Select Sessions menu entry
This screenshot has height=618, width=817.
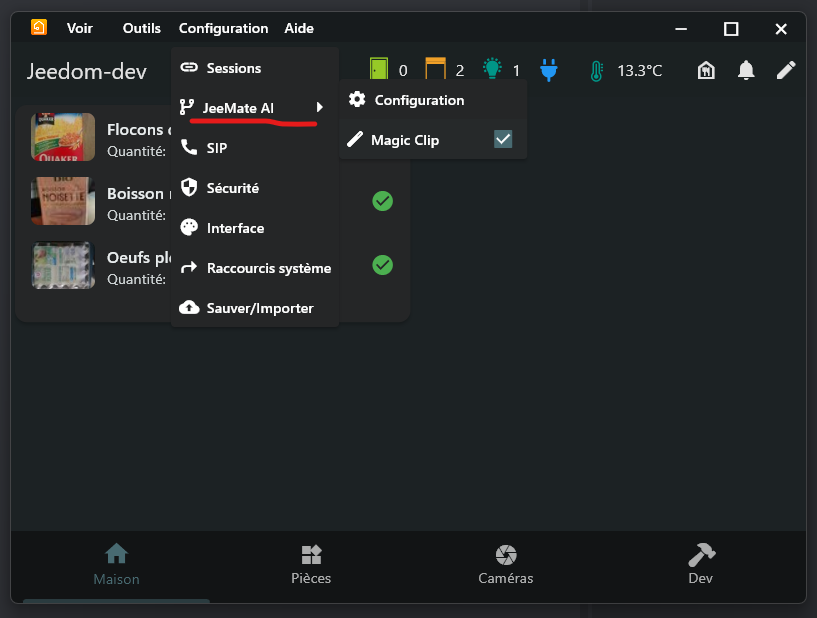pos(233,68)
